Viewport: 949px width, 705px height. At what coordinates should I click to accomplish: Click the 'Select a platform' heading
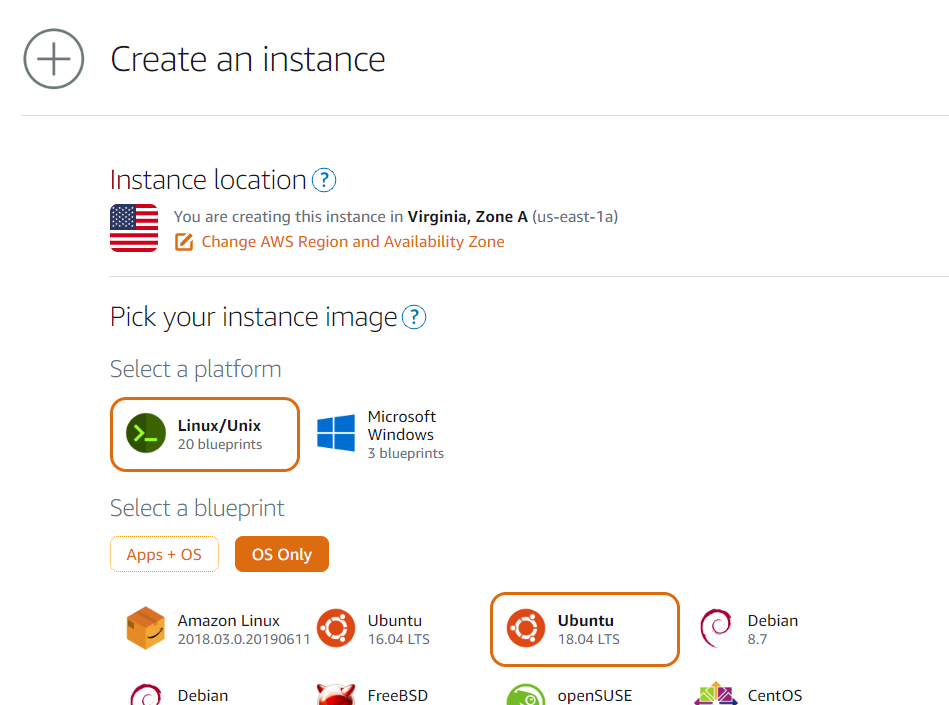(195, 369)
